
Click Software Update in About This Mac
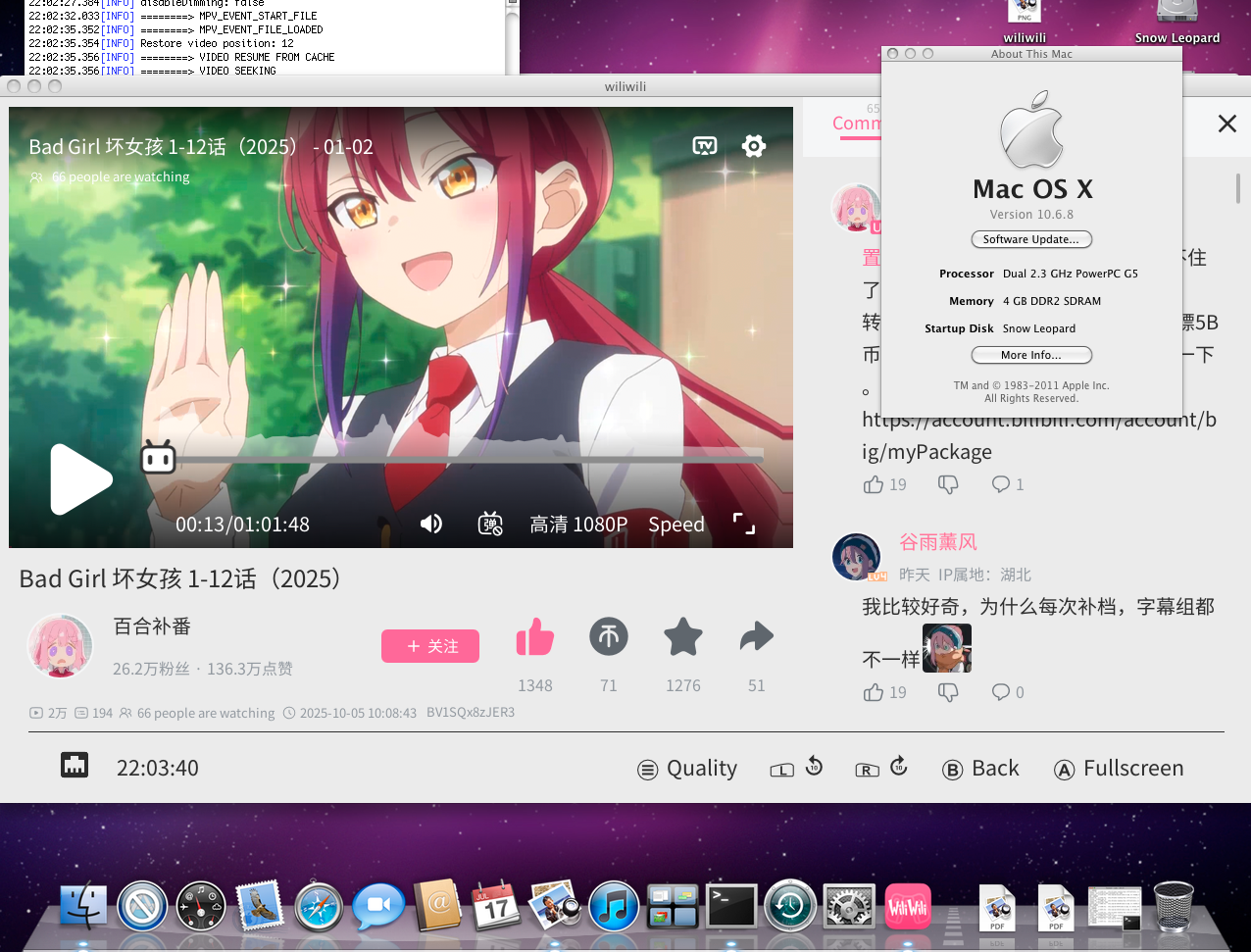click(x=1031, y=239)
